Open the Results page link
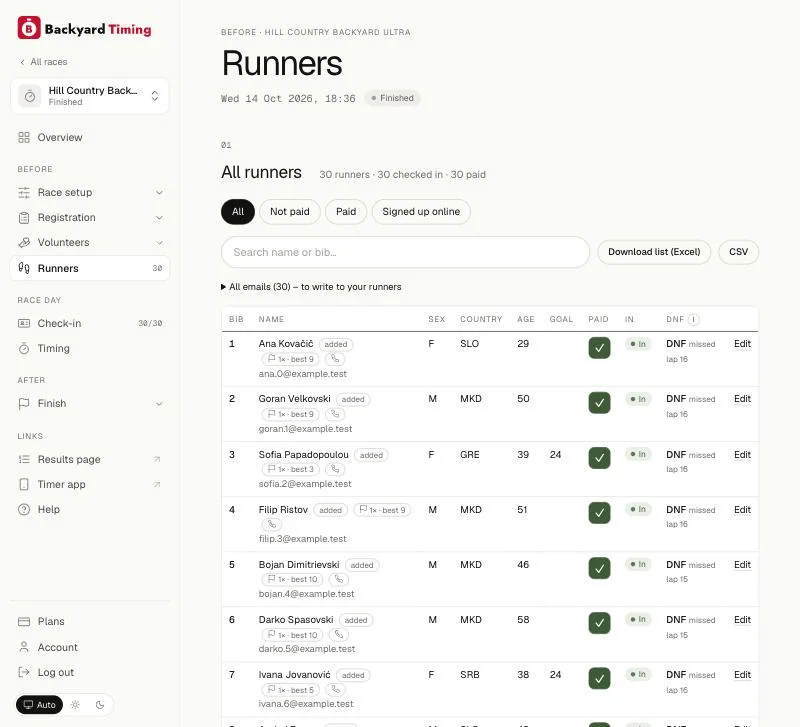The width and height of the screenshot is (800, 727). [x=90, y=459]
